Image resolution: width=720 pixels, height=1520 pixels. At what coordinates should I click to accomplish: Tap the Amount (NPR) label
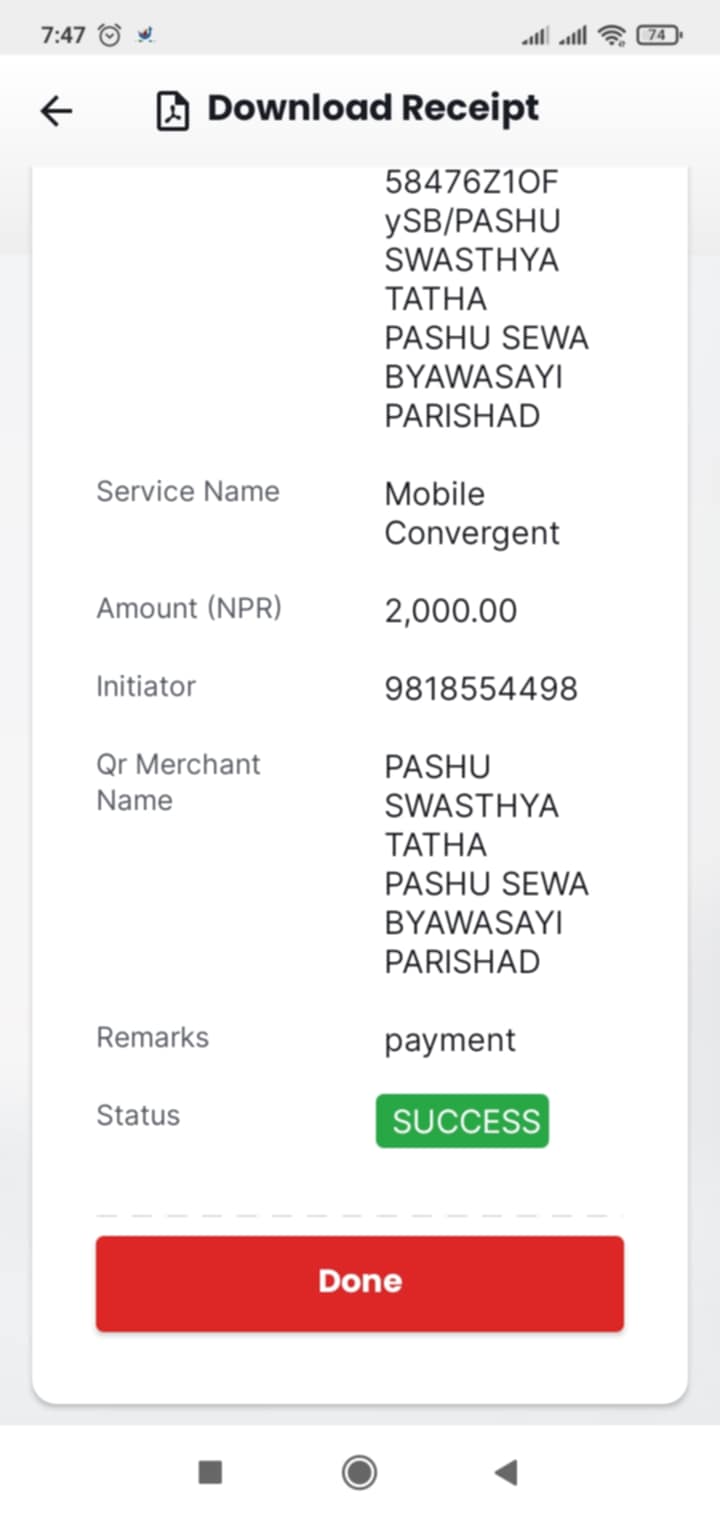pyautogui.click(x=189, y=609)
